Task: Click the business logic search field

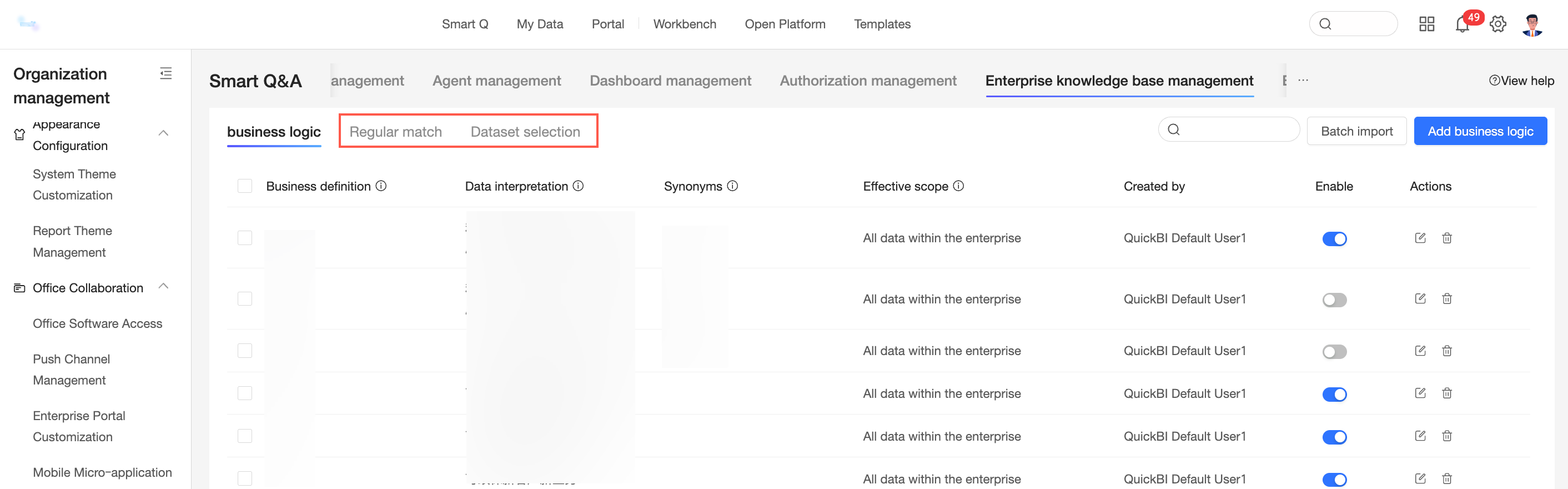Action: pos(1235,129)
